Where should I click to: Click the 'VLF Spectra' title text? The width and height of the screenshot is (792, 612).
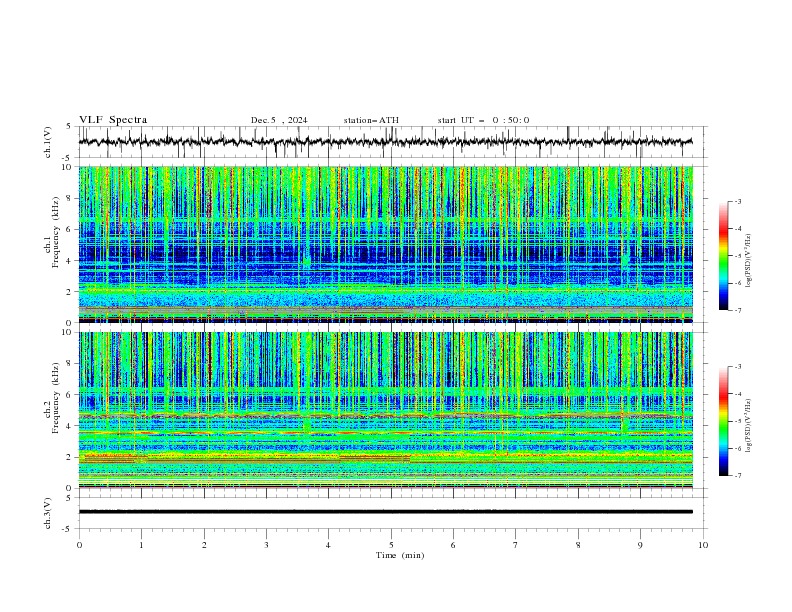(113, 120)
